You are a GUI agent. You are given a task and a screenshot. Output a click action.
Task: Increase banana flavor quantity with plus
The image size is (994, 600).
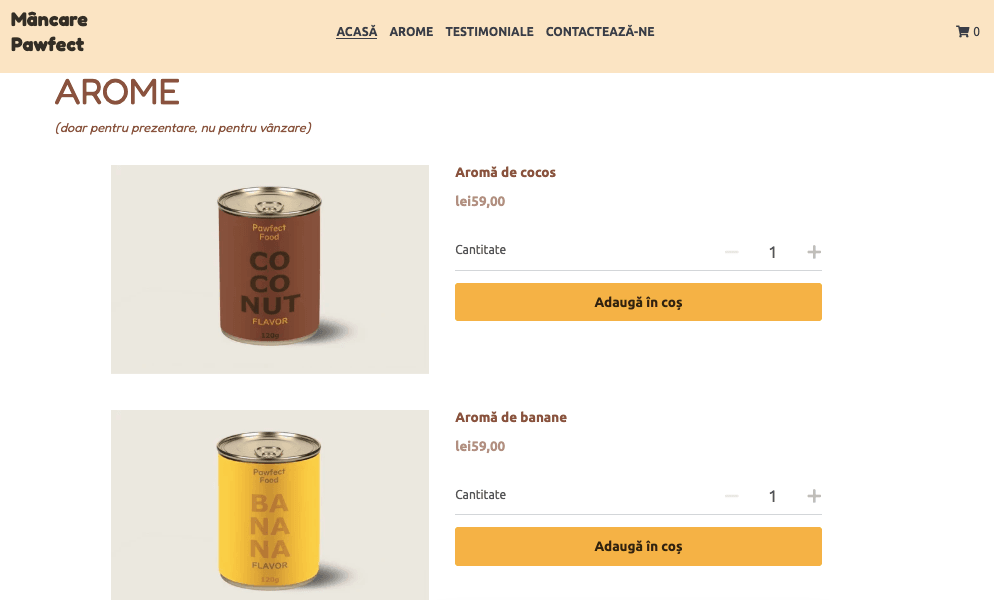(814, 496)
